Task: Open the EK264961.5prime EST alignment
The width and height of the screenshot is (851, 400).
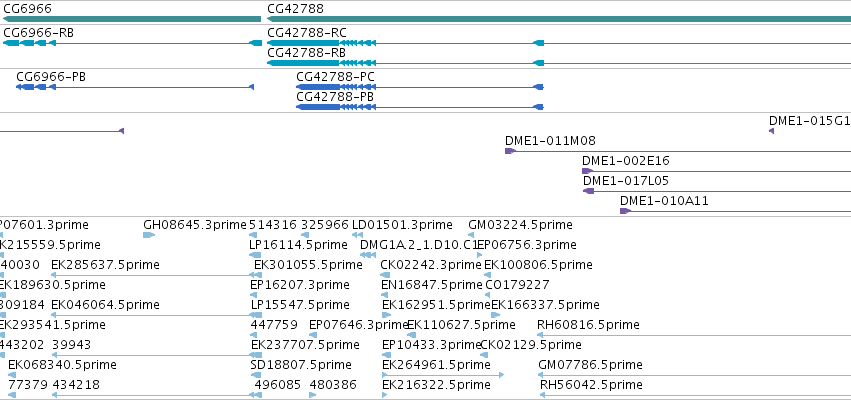Action: click(x=443, y=375)
